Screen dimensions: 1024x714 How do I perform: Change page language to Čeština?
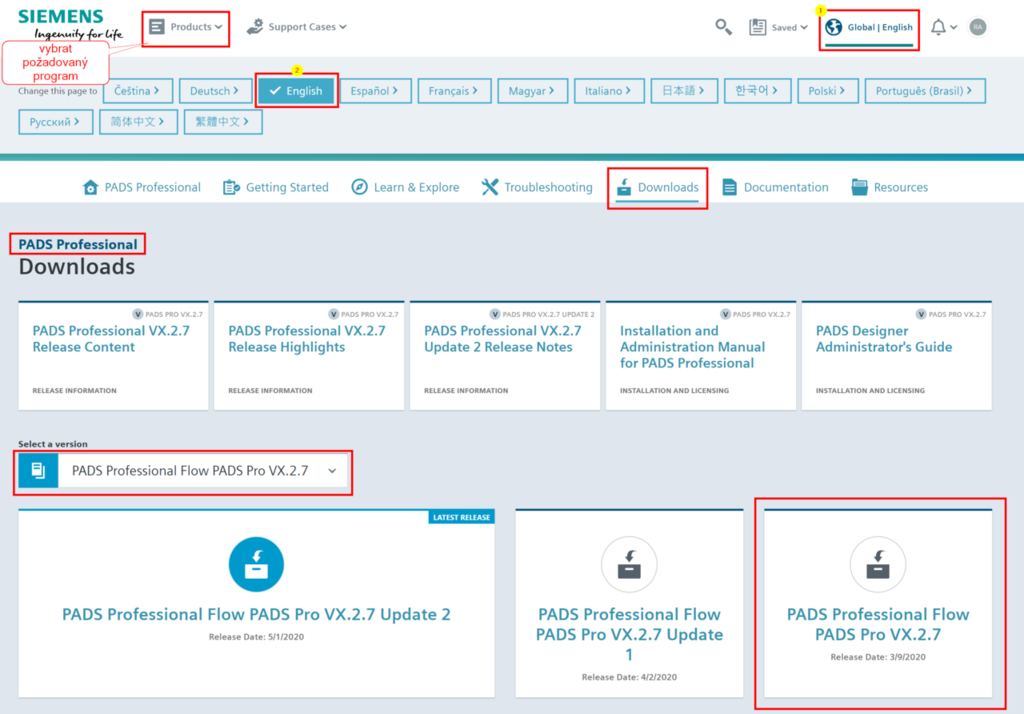[138, 91]
